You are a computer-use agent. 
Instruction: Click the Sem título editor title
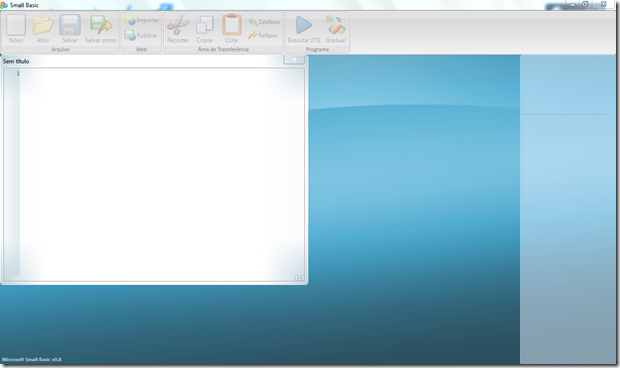(16, 61)
